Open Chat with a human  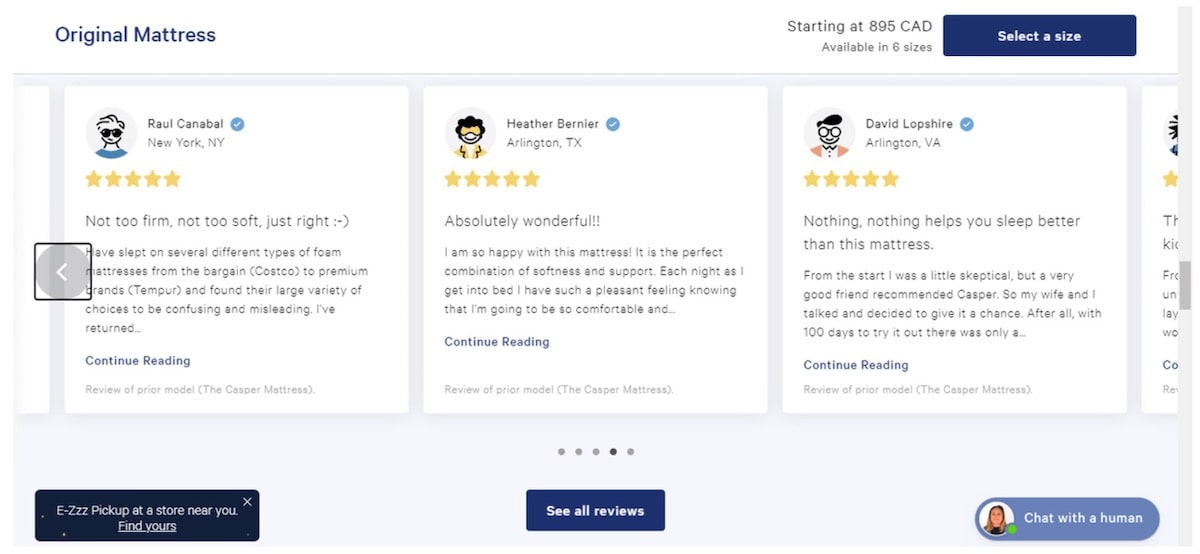click(1082, 518)
